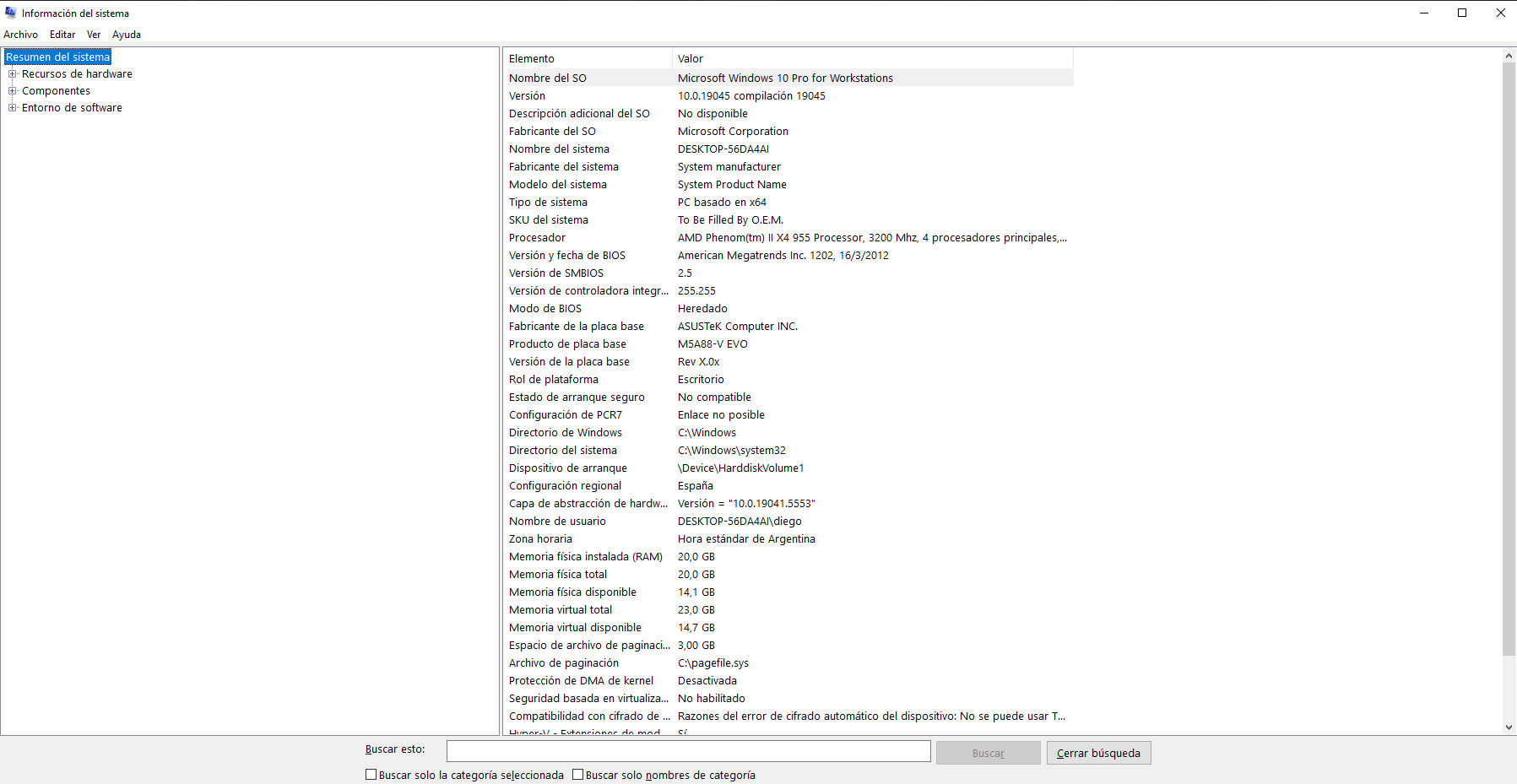Select Configuración regional row

(788, 485)
